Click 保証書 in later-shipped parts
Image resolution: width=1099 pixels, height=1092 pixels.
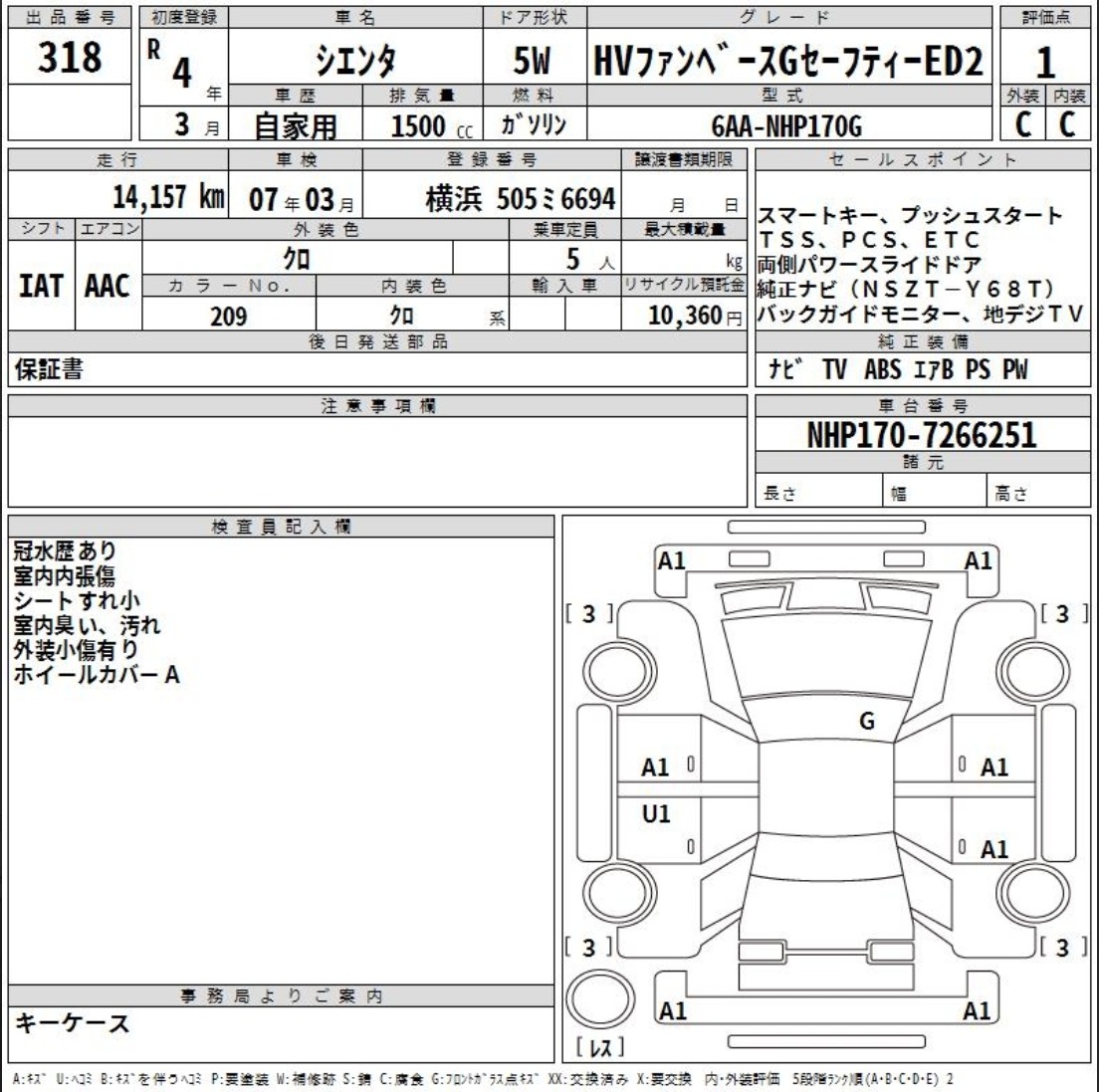point(49,368)
